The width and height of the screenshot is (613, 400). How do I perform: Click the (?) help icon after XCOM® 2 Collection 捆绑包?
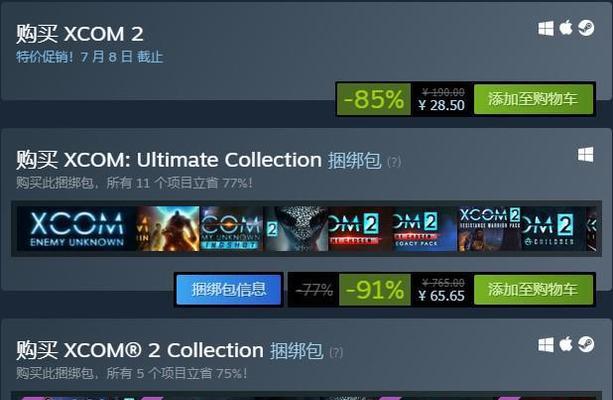click(336, 352)
